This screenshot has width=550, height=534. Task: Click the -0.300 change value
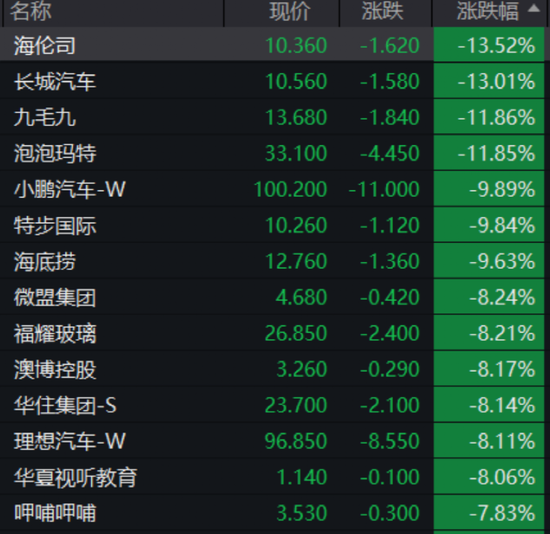pyautogui.click(x=390, y=513)
